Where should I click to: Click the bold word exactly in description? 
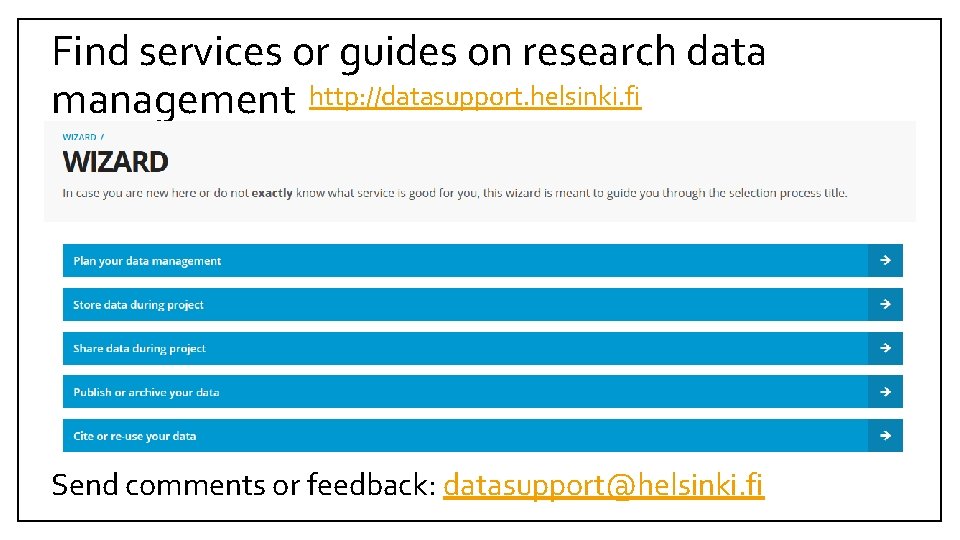(x=272, y=193)
